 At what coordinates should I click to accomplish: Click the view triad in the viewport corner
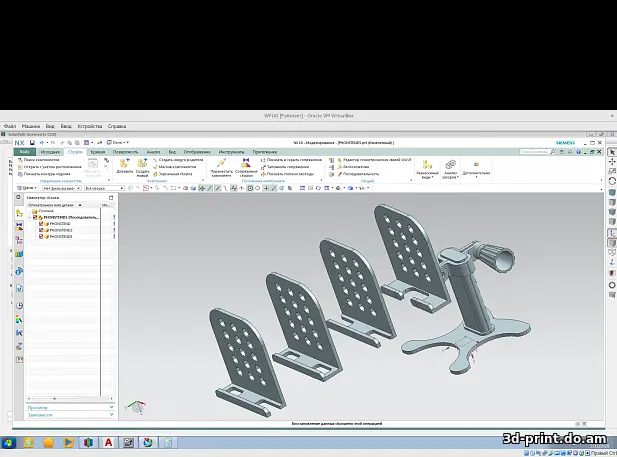[135, 409]
